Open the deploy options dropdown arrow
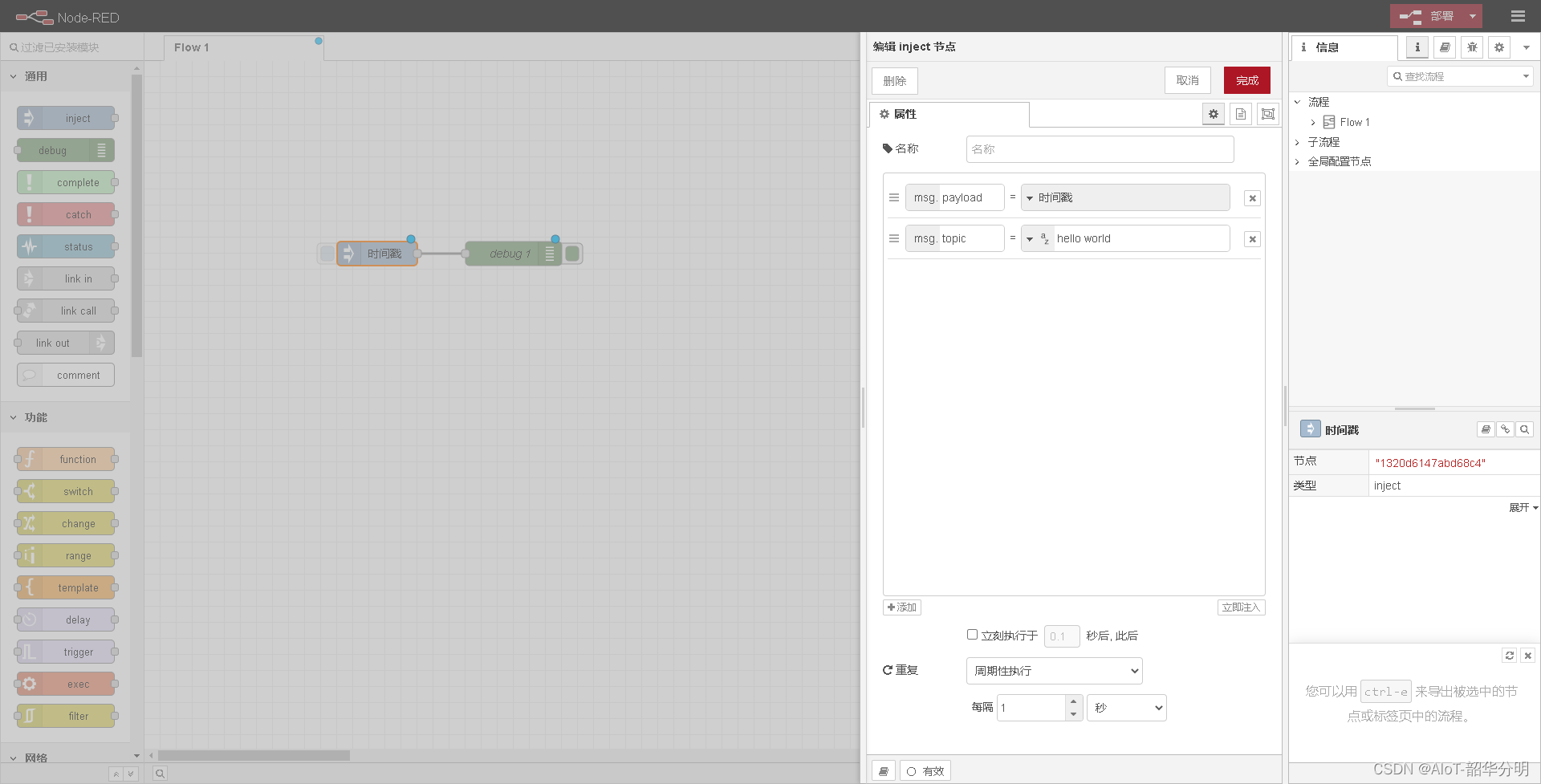Viewport: 1541px width, 784px height. (x=1473, y=16)
